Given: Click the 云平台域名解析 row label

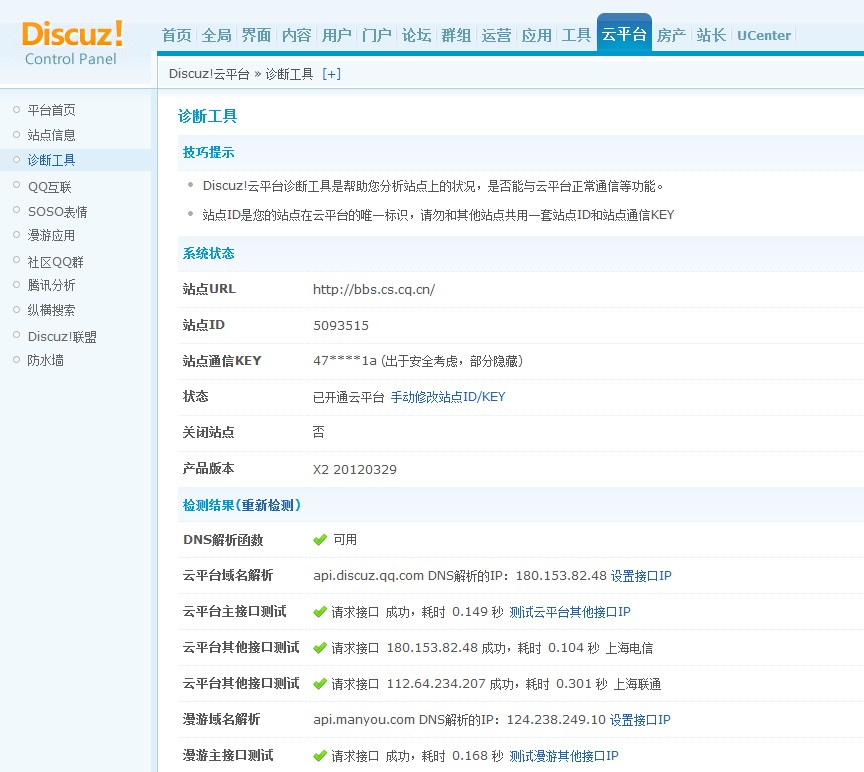Looking at the screenshot, I should (x=228, y=575).
